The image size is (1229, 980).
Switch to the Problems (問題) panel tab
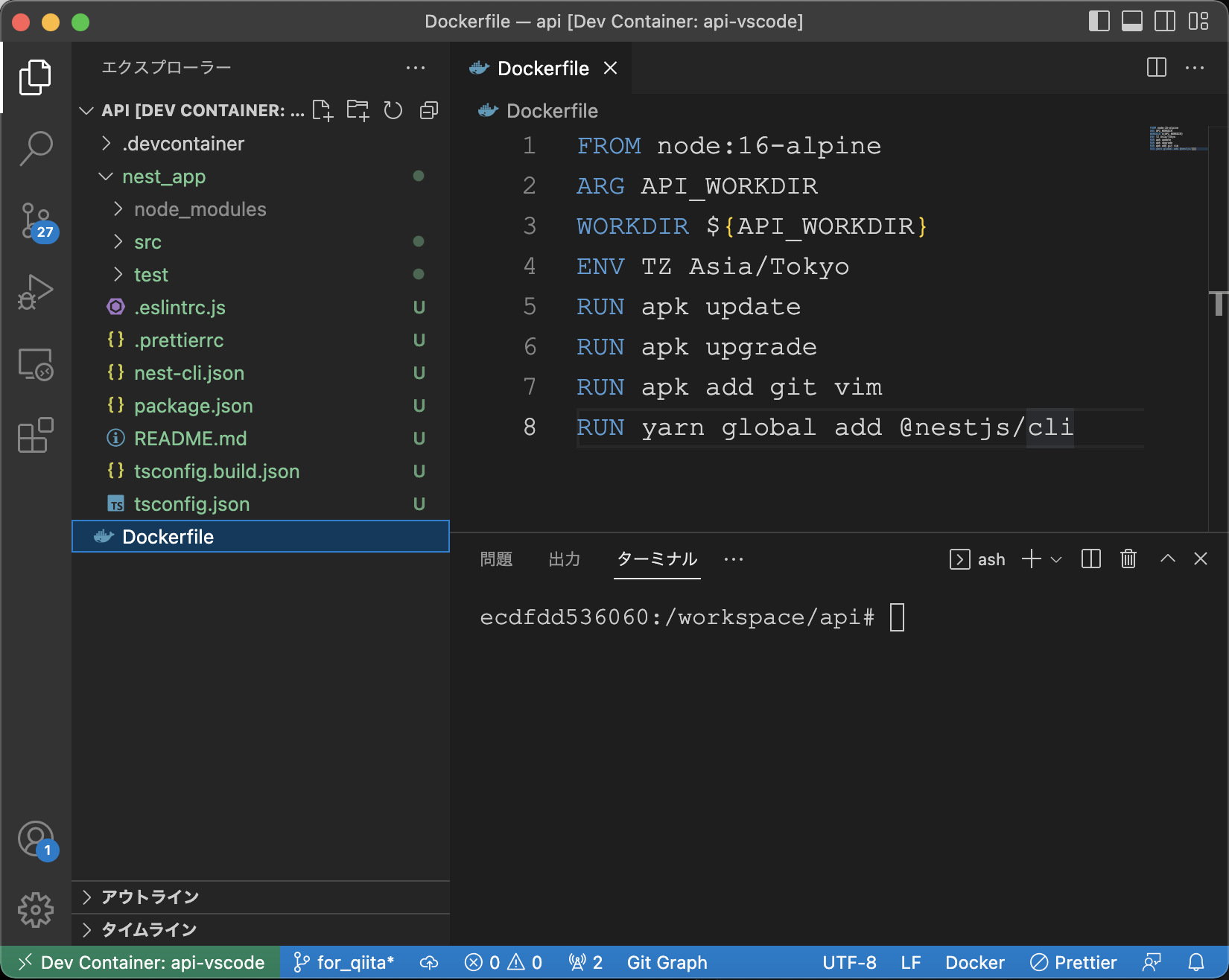coord(496,559)
